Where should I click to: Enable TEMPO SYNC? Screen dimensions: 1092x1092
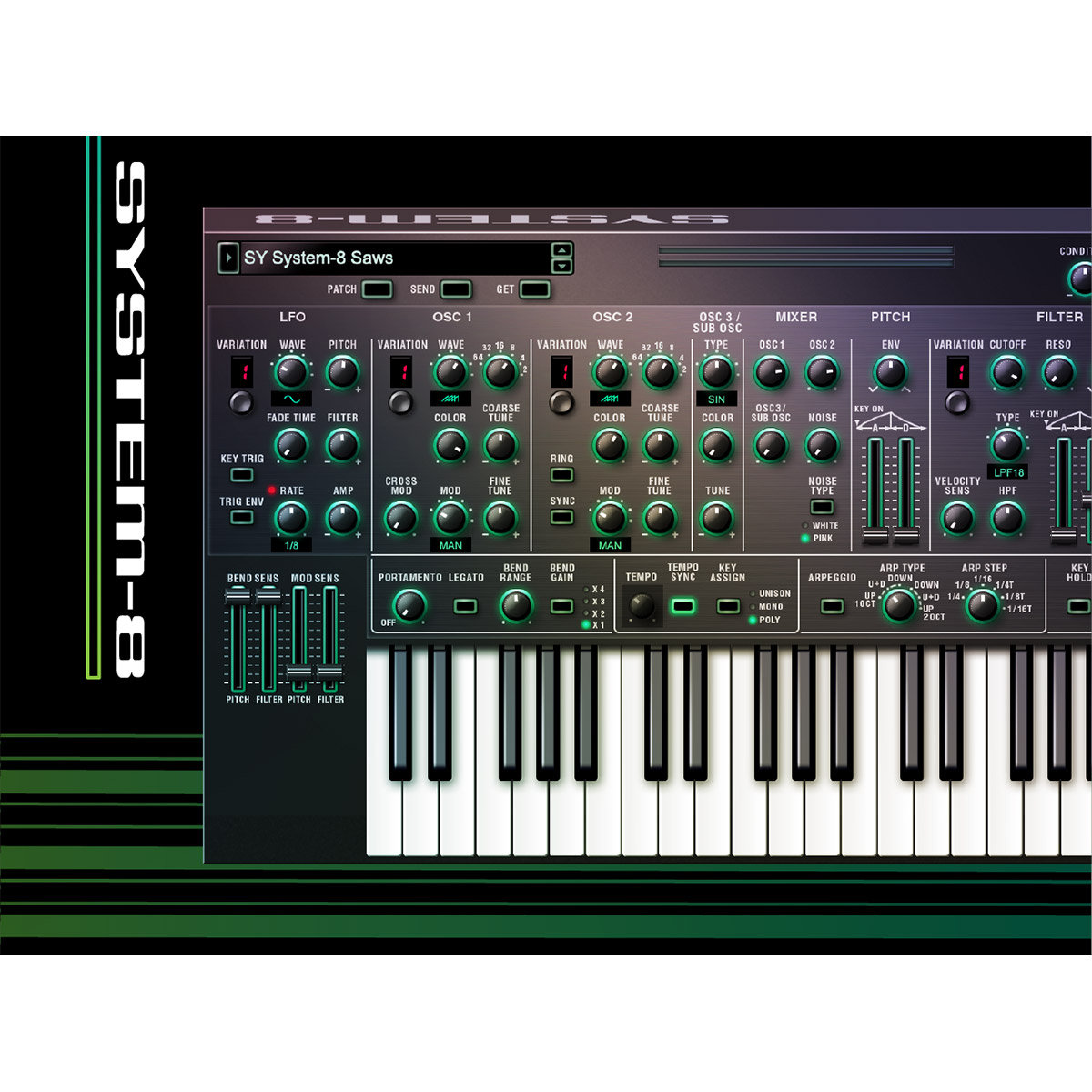coord(681,605)
